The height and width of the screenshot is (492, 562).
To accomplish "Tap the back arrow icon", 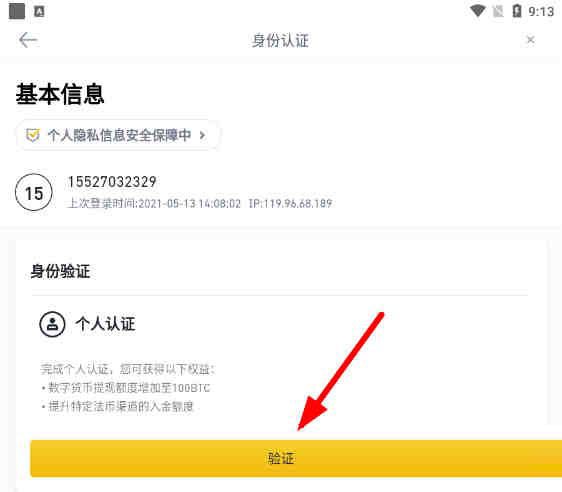I will click(28, 40).
